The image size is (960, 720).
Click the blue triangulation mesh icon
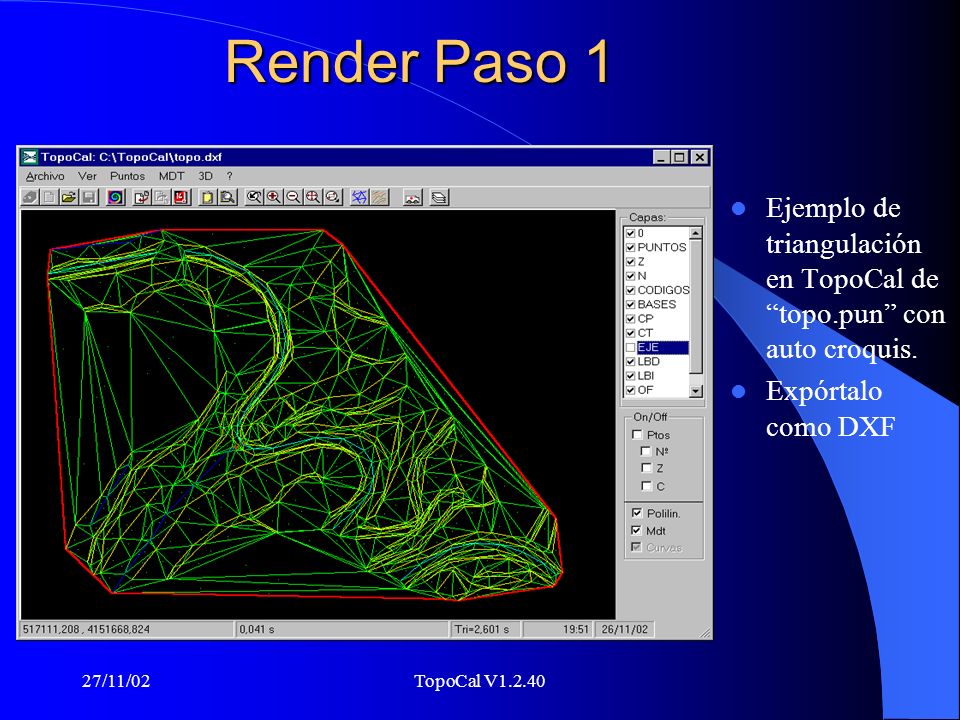(x=359, y=197)
